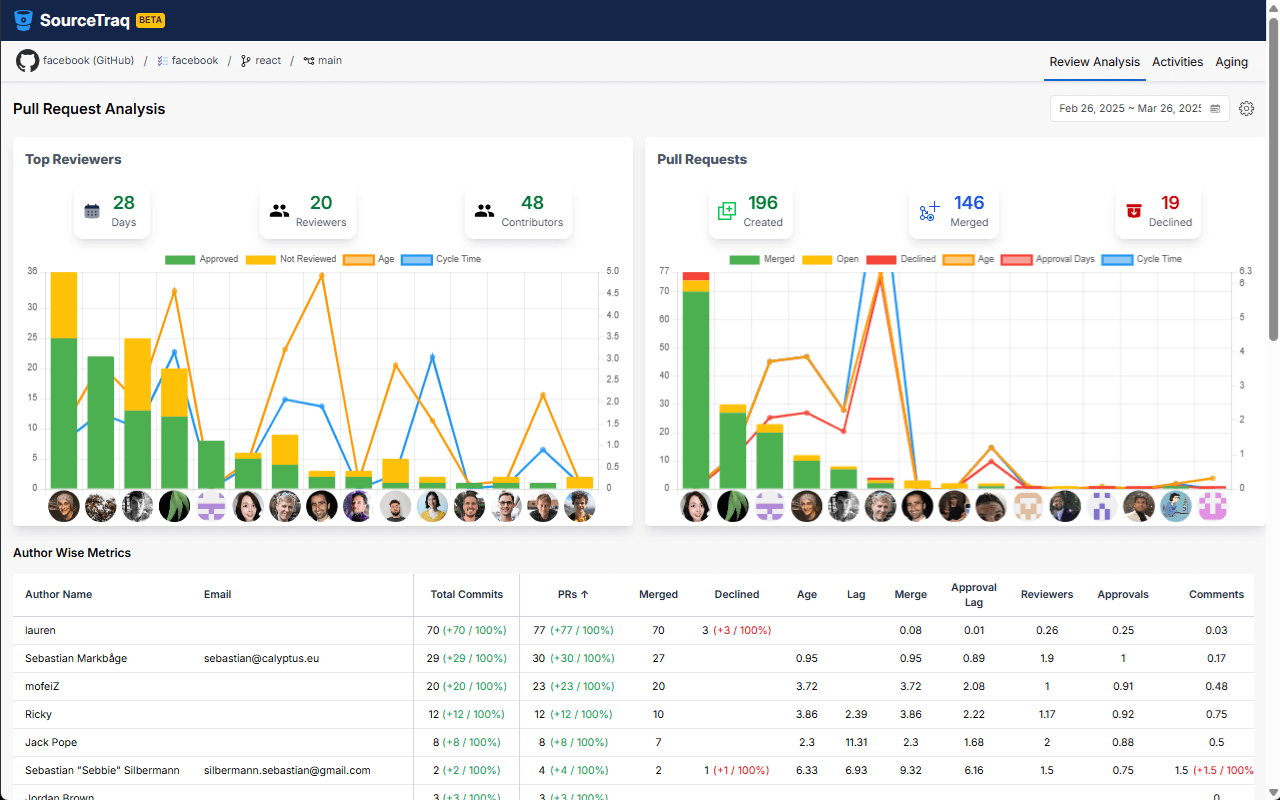The image size is (1280, 800).
Task: Toggle the Approval Days series in the legend
Action: tap(1047, 259)
